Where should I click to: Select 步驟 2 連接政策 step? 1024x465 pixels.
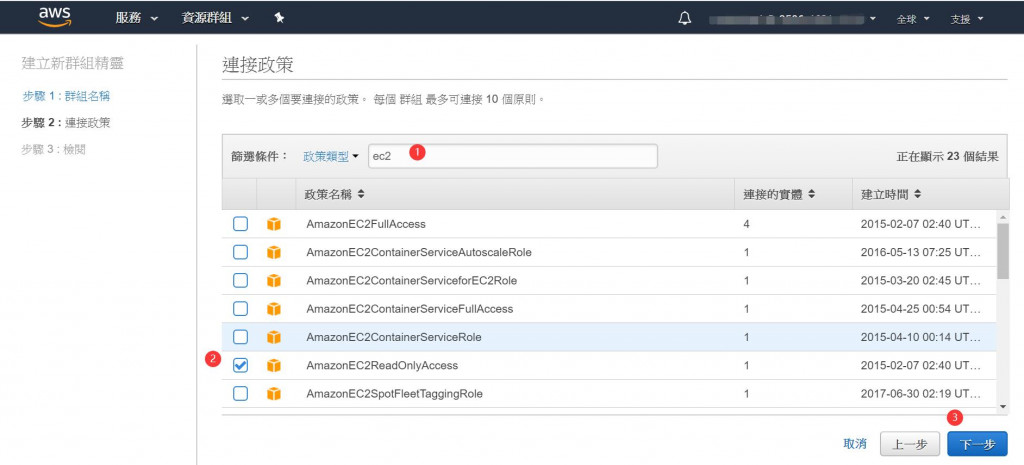coord(66,123)
